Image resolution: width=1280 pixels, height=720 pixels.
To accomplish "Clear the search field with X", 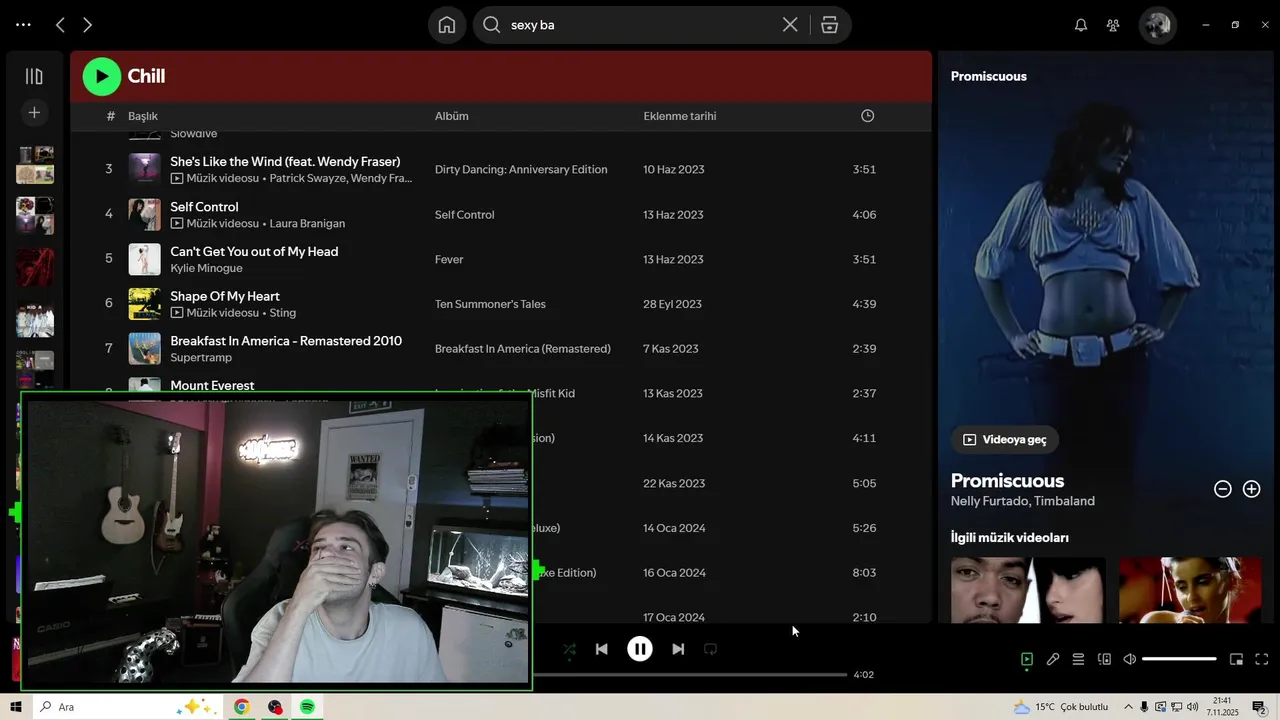I will (x=790, y=25).
